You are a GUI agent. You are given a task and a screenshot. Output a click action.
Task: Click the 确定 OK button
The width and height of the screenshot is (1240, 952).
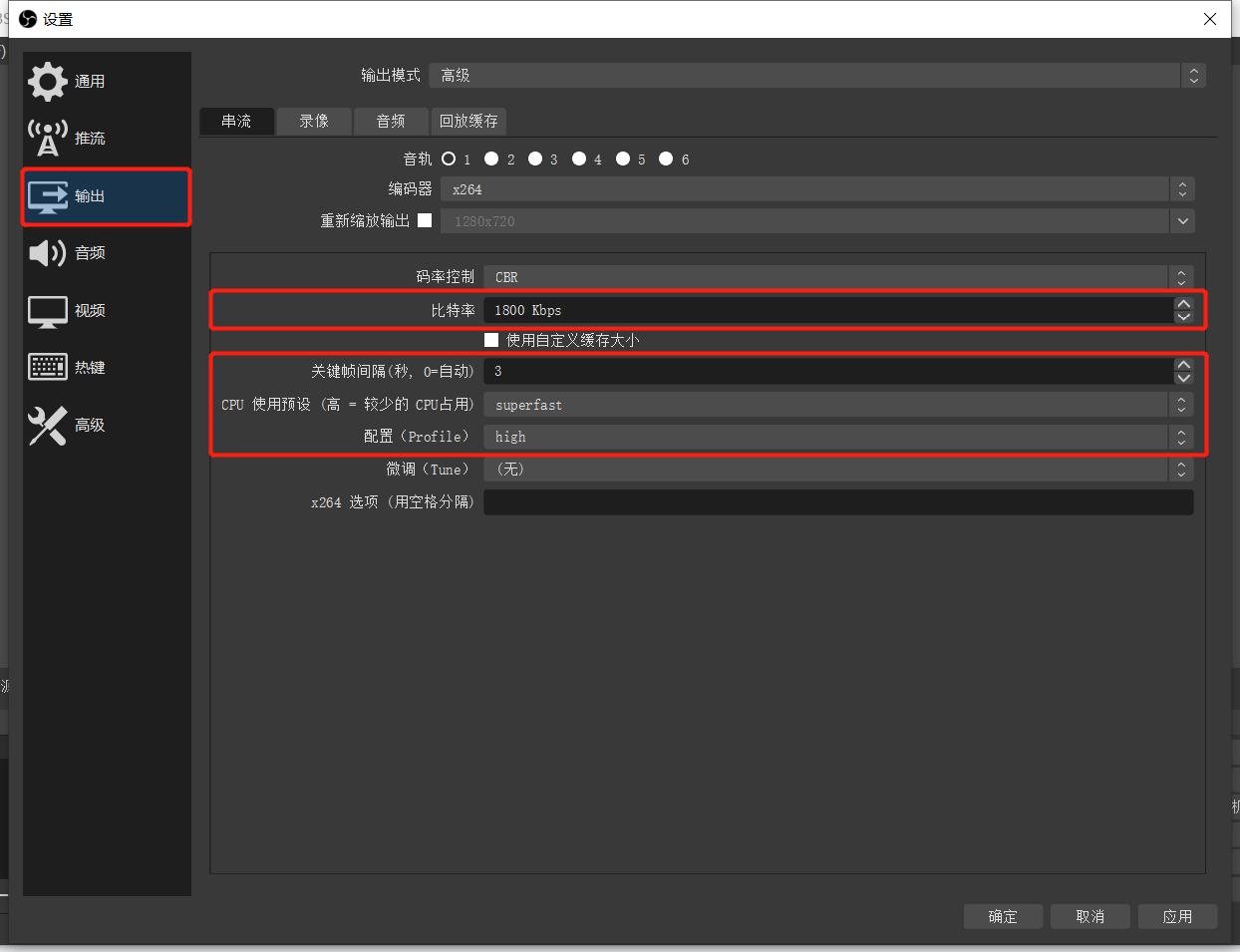click(x=1003, y=916)
